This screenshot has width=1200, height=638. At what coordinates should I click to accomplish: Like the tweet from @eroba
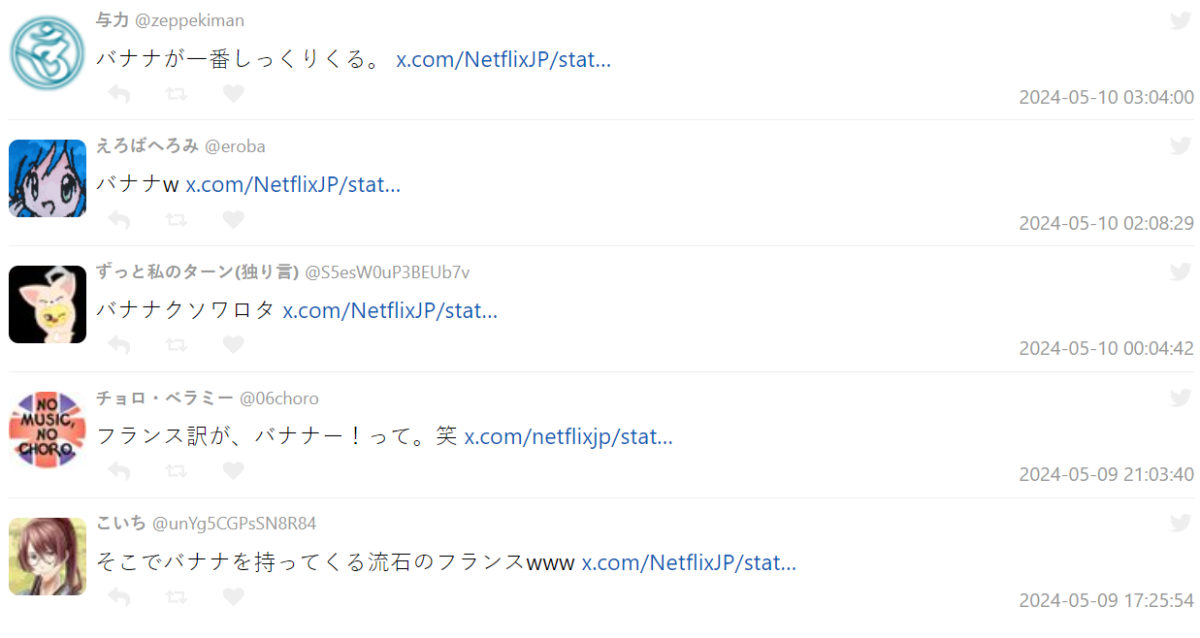click(x=233, y=219)
